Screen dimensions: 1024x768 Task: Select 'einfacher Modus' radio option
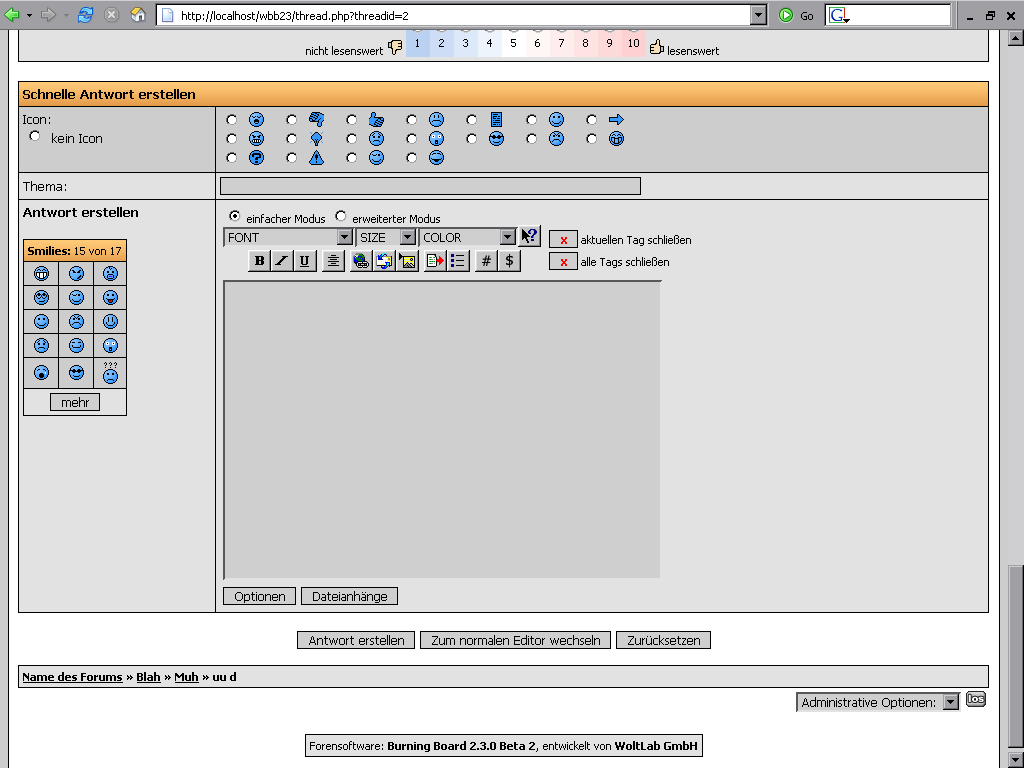pos(235,216)
